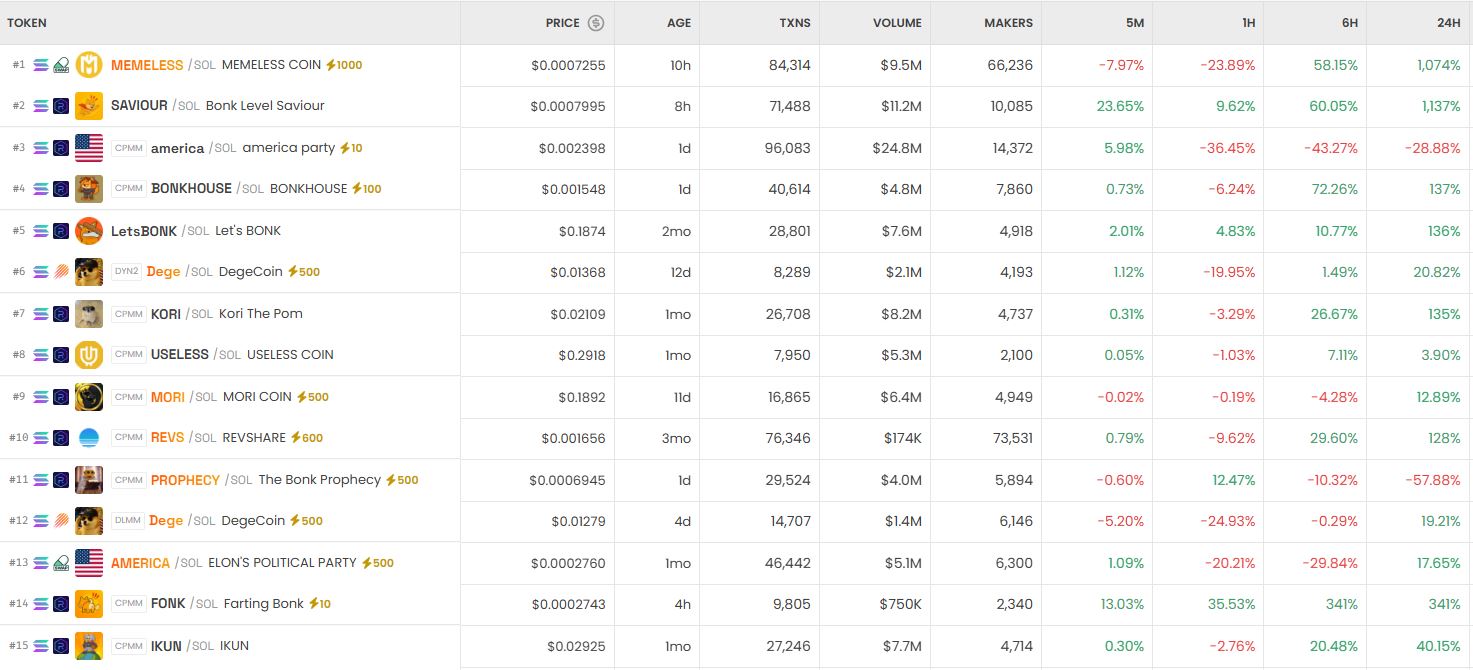The image size is (1473, 670).
Task: Click the $24.8M volume value
Action: click(x=897, y=148)
